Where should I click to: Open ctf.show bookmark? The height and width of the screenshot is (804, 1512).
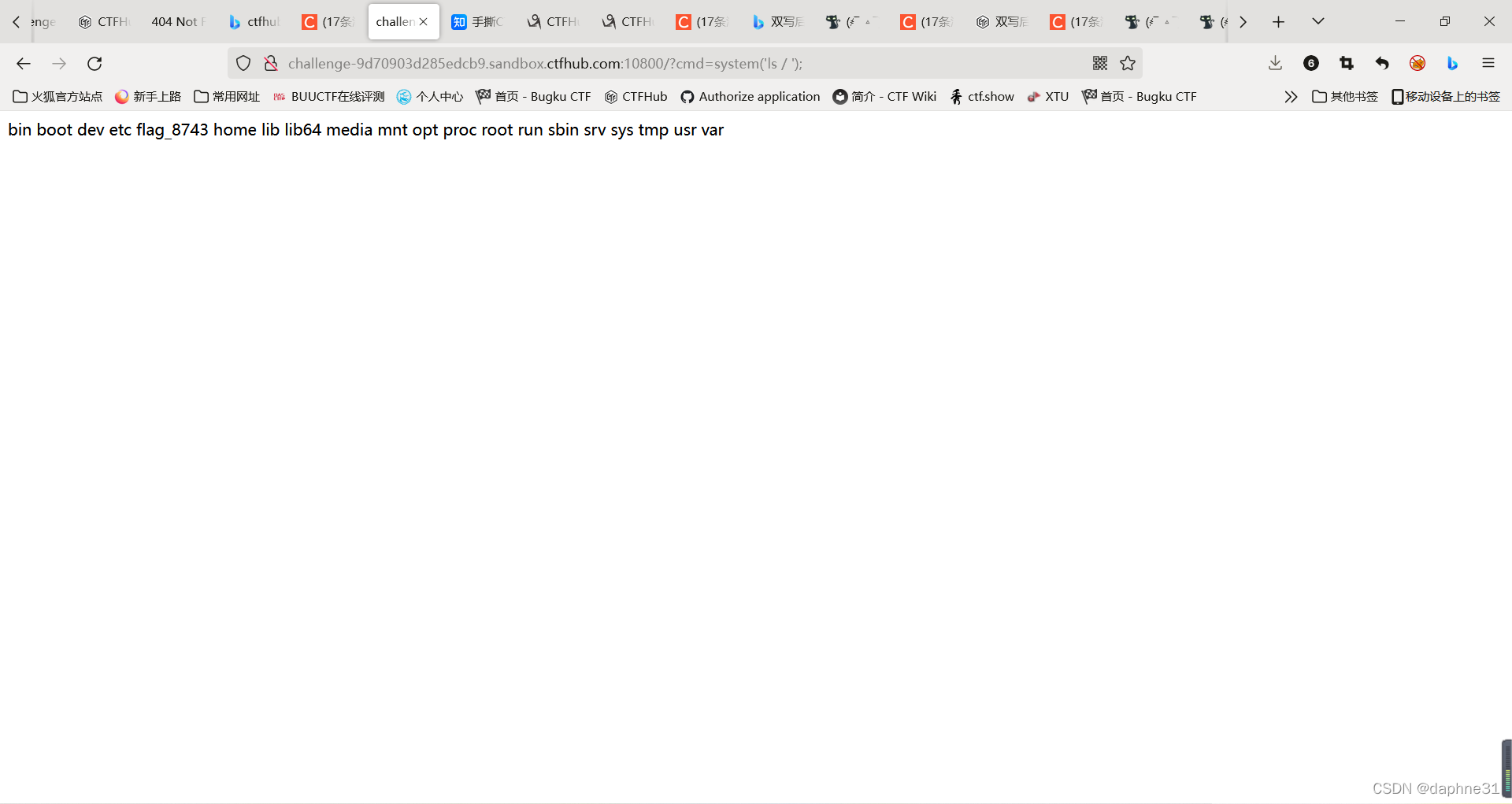pos(982,97)
